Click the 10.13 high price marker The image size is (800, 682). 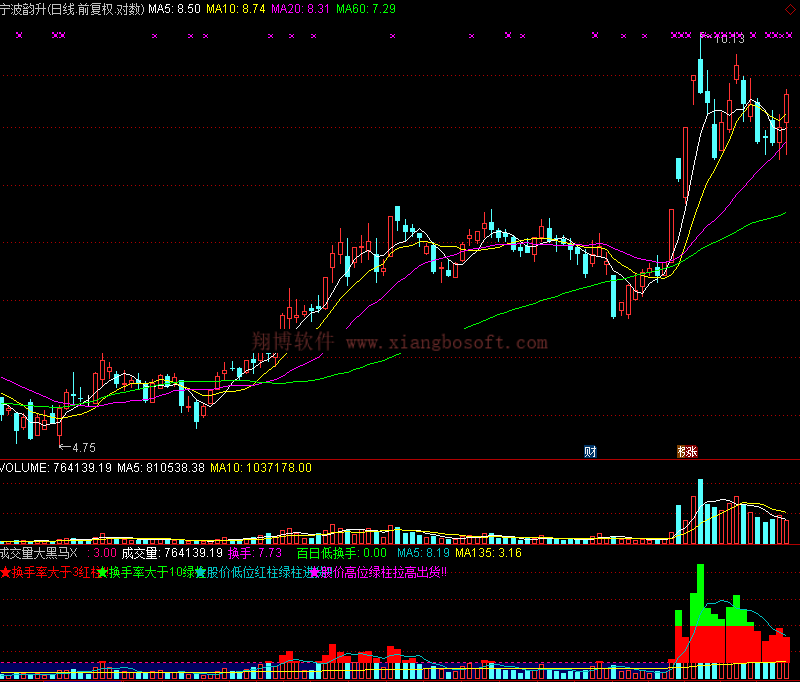point(728,39)
